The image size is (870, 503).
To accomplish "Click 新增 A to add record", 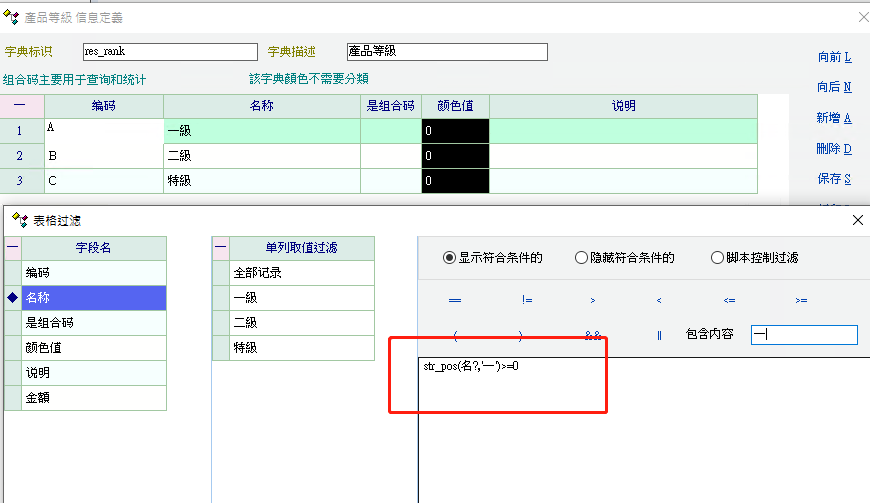I will 834,118.
